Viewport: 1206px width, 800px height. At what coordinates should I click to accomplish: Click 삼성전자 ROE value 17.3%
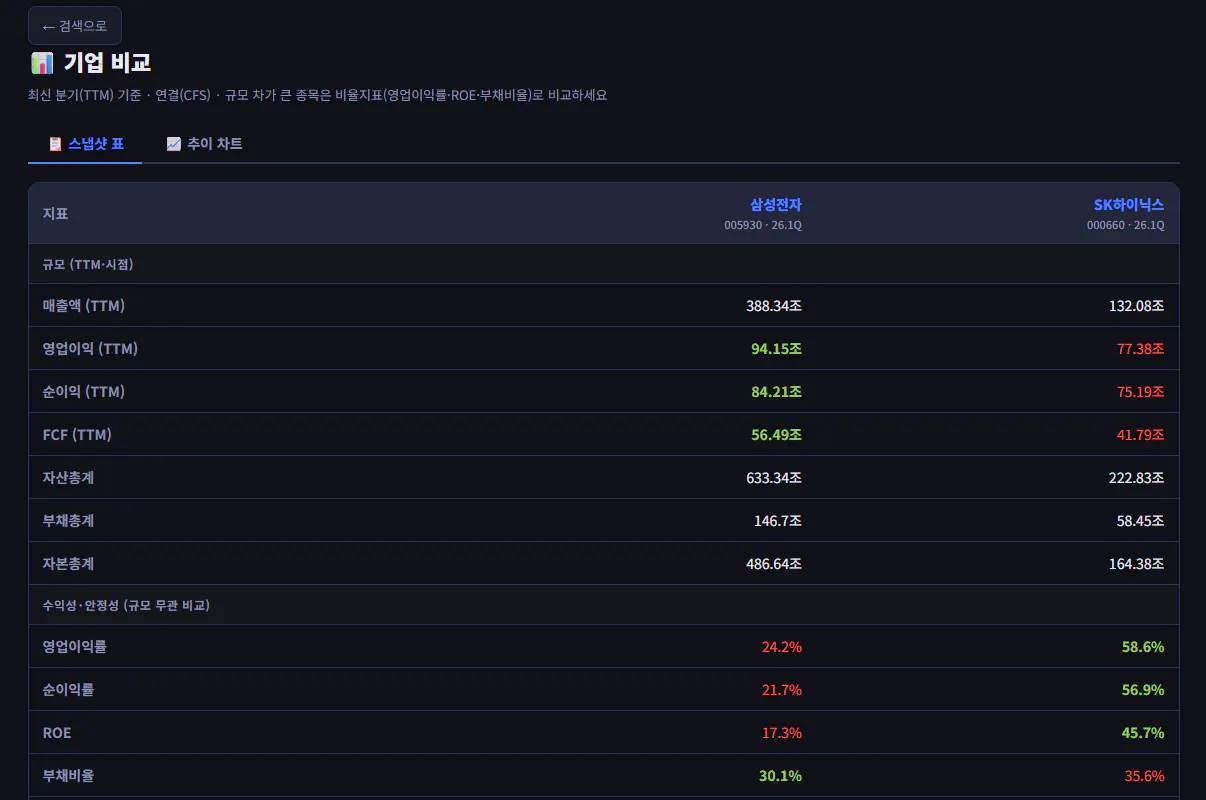pos(782,733)
